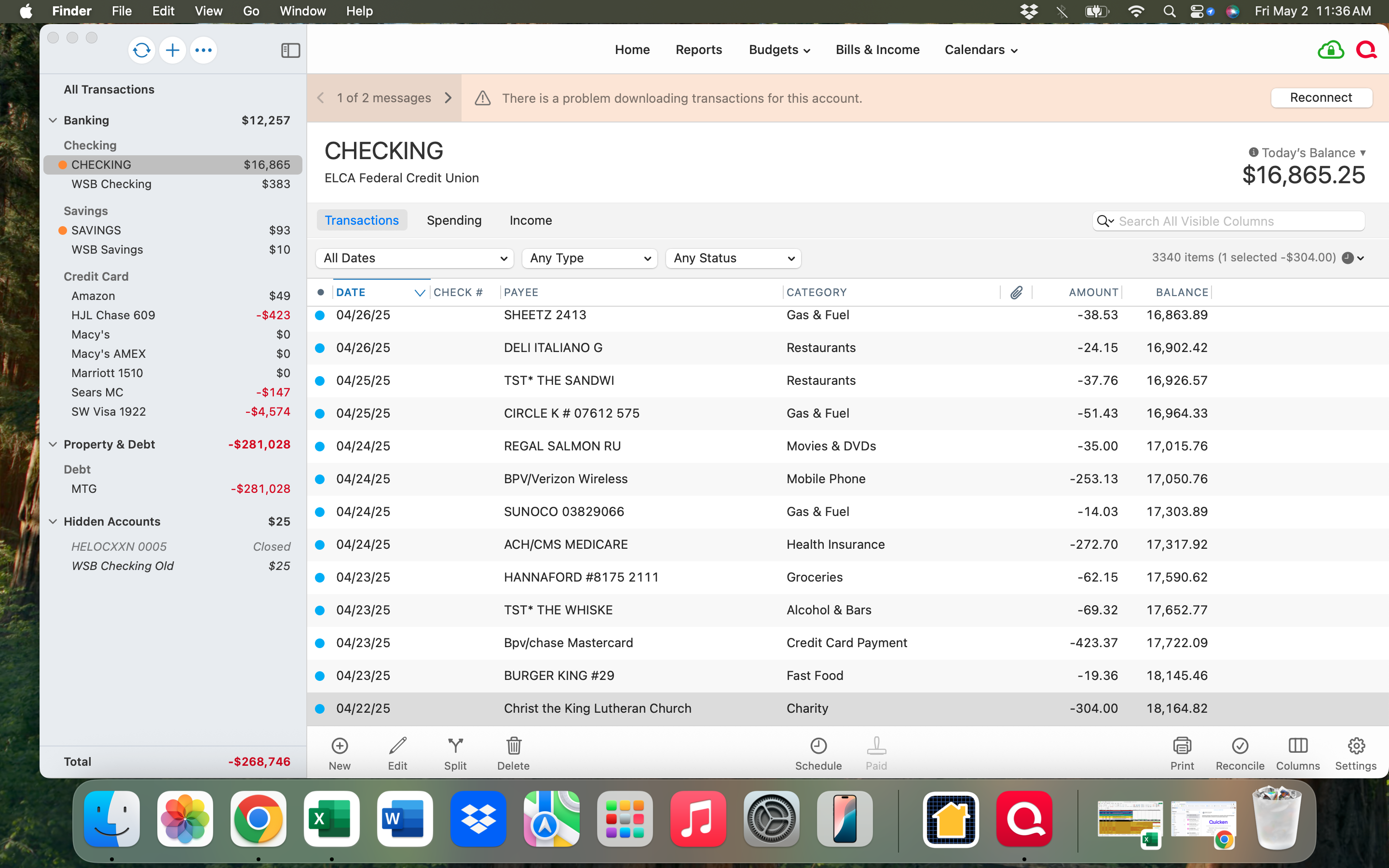
Task: Toggle status dot for SUNOCO 03829066 row
Action: coord(320,512)
